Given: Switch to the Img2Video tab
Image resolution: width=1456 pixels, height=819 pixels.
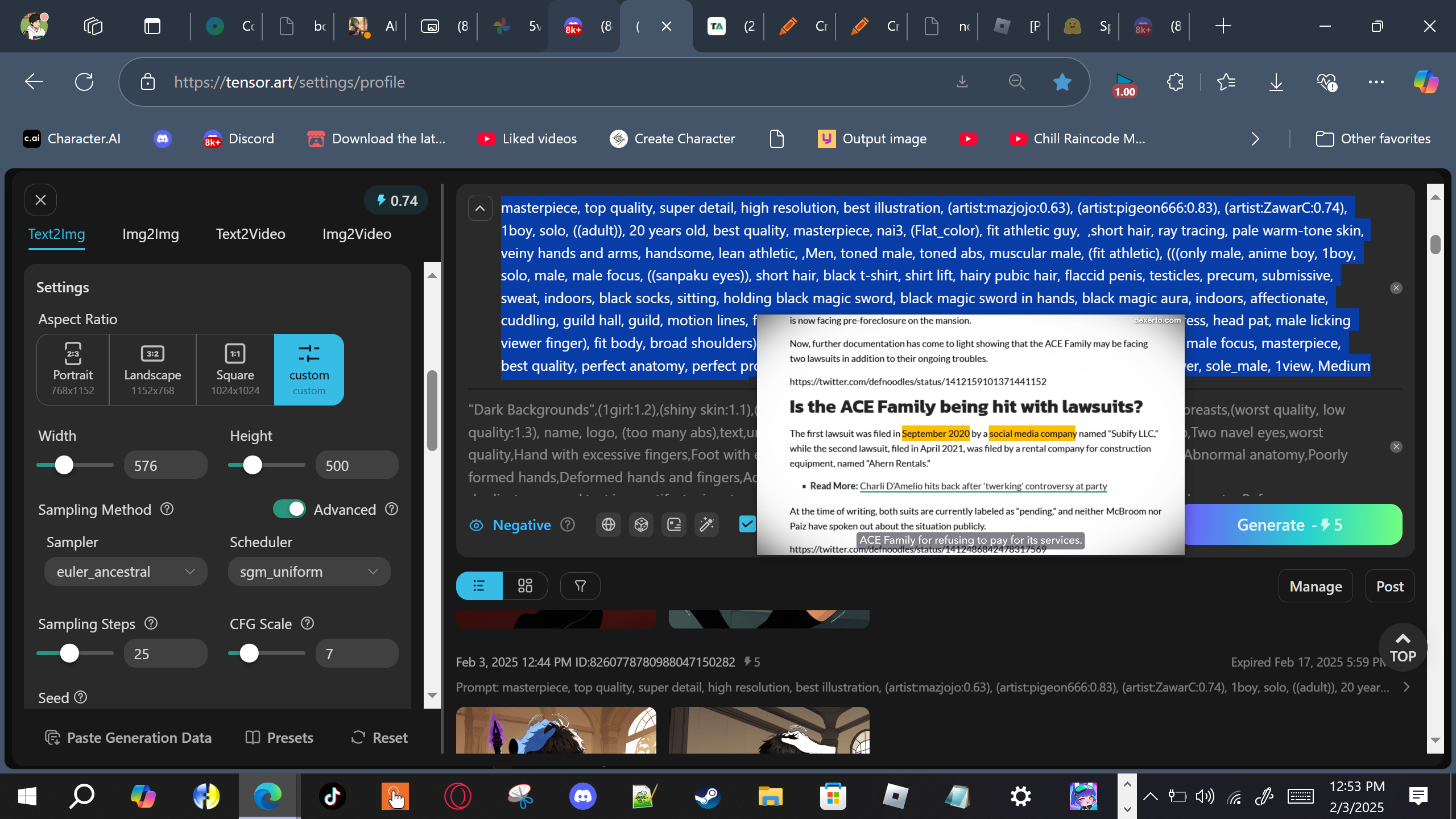Looking at the screenshot, I should pos(357,234).
